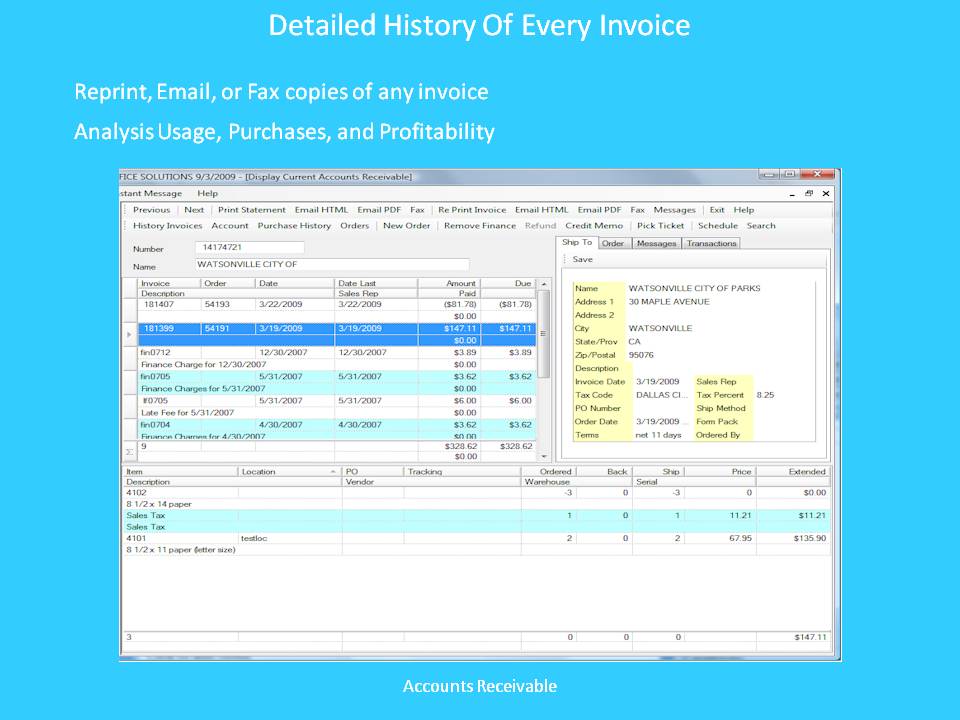Click the Tax Code value DALLAS CI...

click(x=662, y=395)
